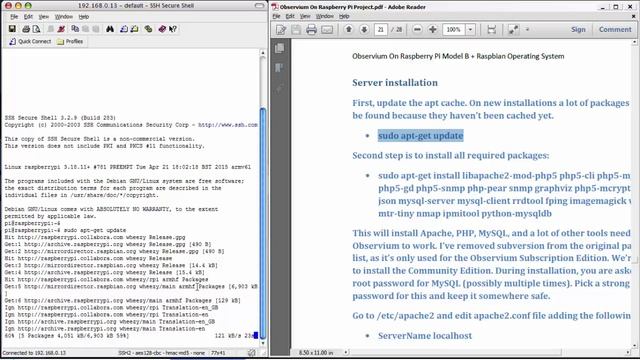This screenshot has width=640, height=360.
Task: Open the Settings icon in SSH toolbar
Action: coord(148,29)
